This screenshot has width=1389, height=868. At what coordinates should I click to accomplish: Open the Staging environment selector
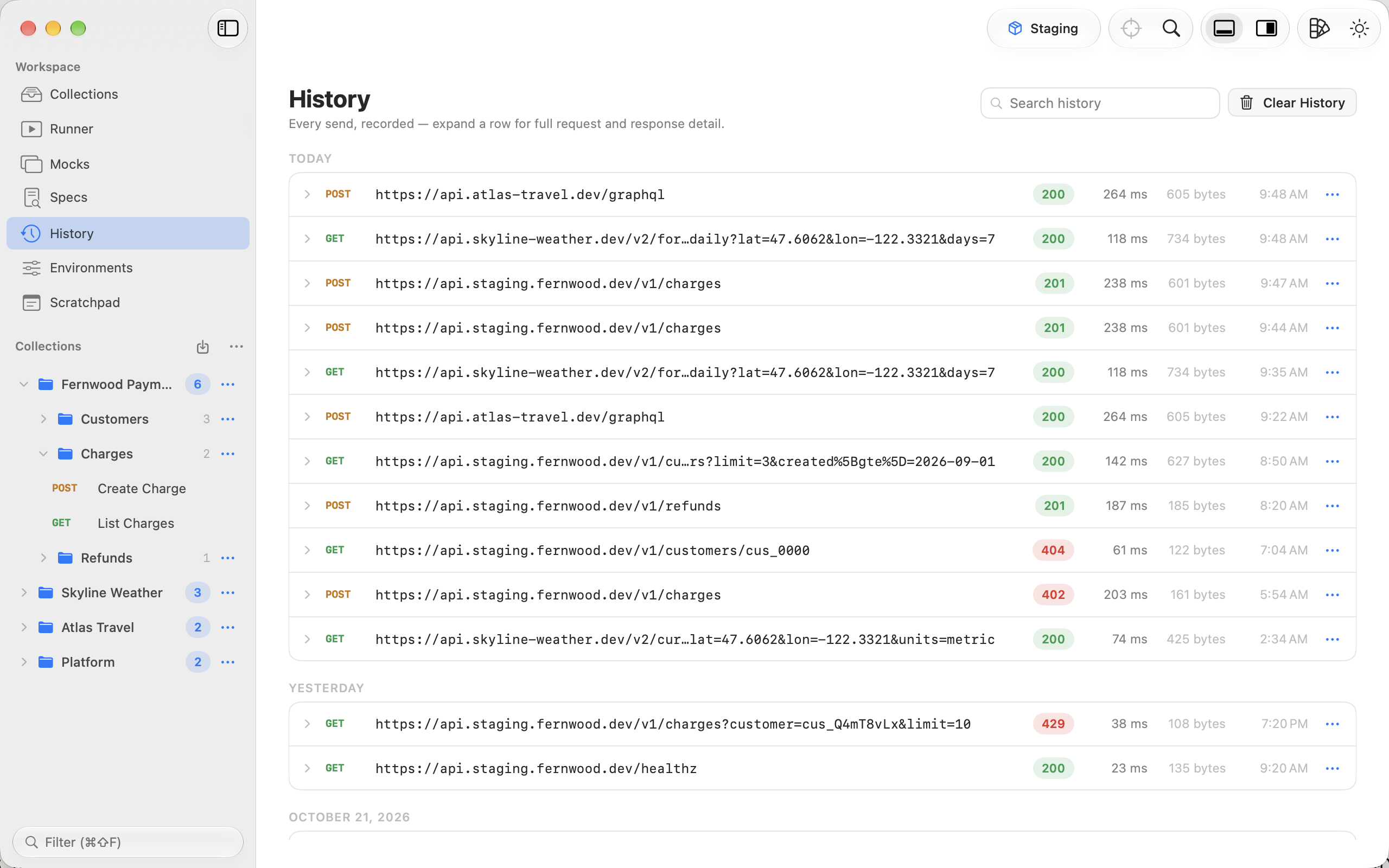tap(1043, 28)
